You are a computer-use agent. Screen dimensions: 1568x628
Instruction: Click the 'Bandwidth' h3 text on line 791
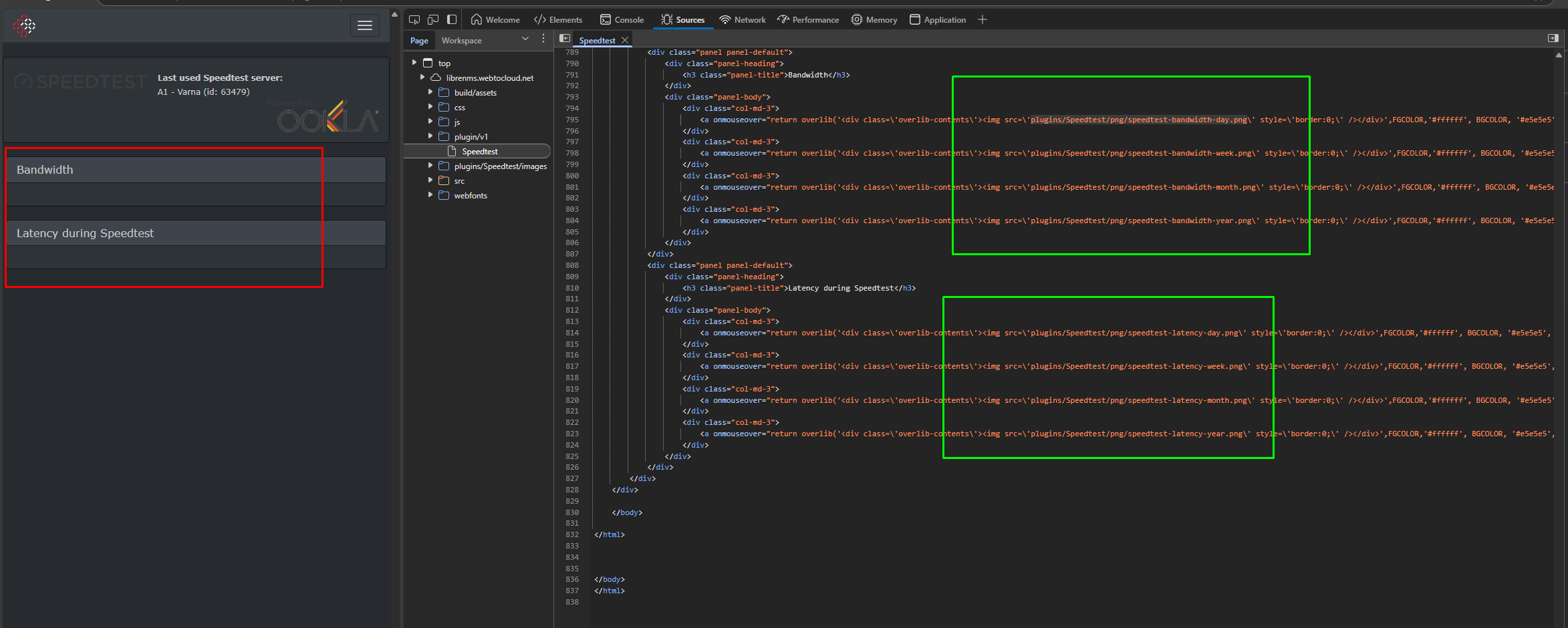pos(808,75)
